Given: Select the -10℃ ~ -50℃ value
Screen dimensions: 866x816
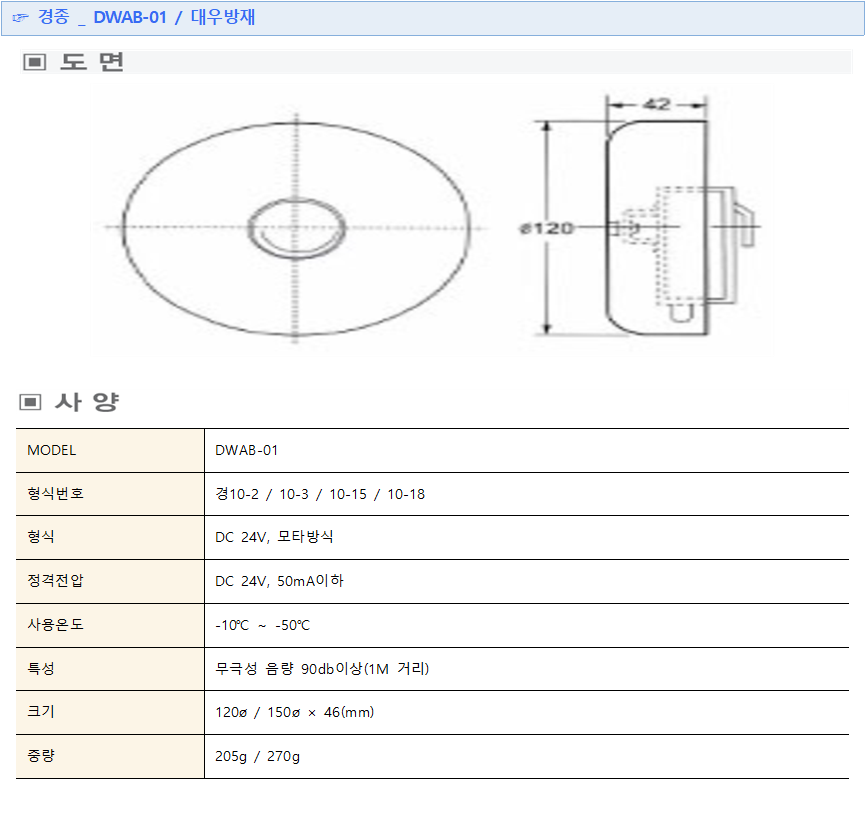Looking at the screenshot, I should point(262,625).
